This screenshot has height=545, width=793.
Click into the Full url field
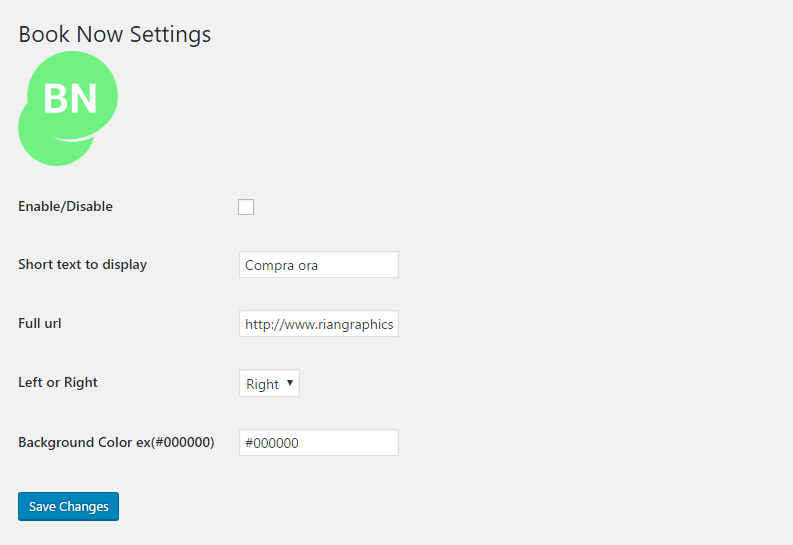click(x=319, y=324)
